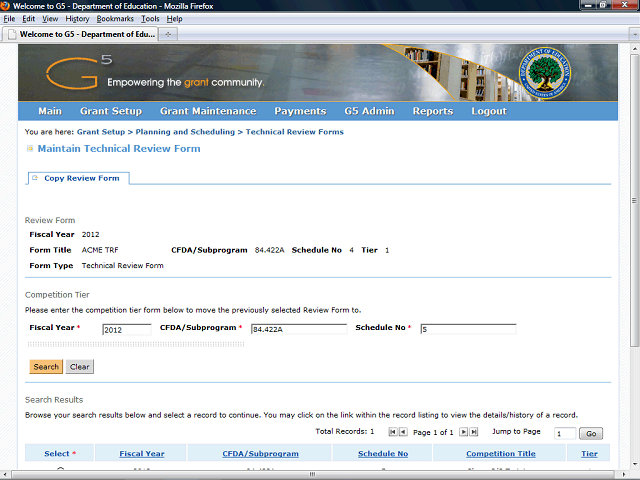The image size is (640, 480).
Task: Click the Schedule No input field
Action: tap(468, 329)
